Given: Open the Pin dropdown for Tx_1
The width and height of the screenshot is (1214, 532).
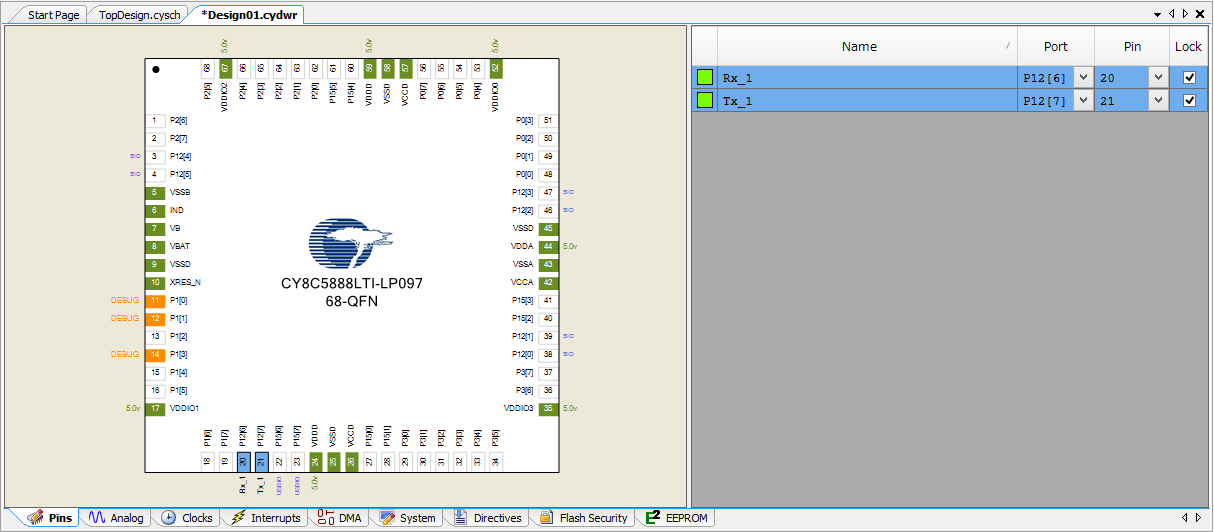Looking at the screenshot, I should click(x=1158, y=100).
